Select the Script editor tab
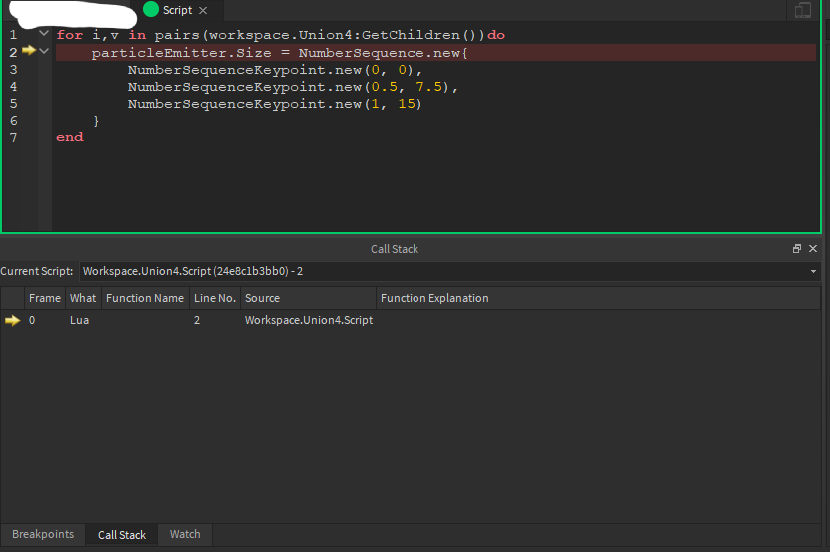830x552 pixels. click(x=177, y=11)
